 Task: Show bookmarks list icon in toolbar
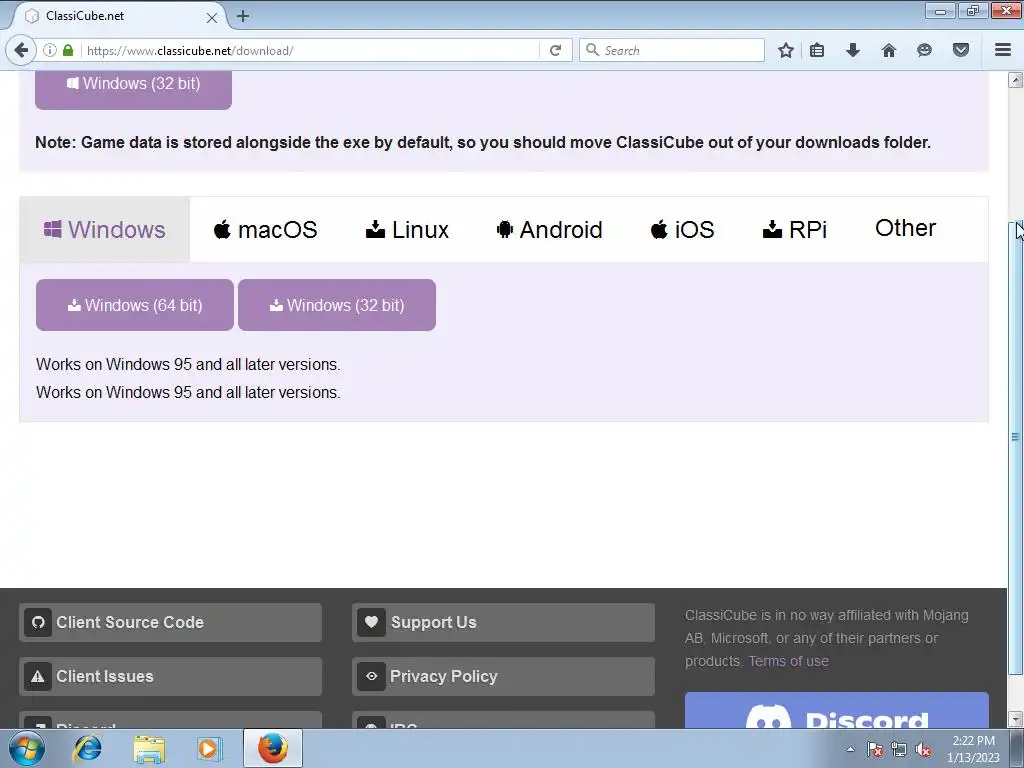816,50
